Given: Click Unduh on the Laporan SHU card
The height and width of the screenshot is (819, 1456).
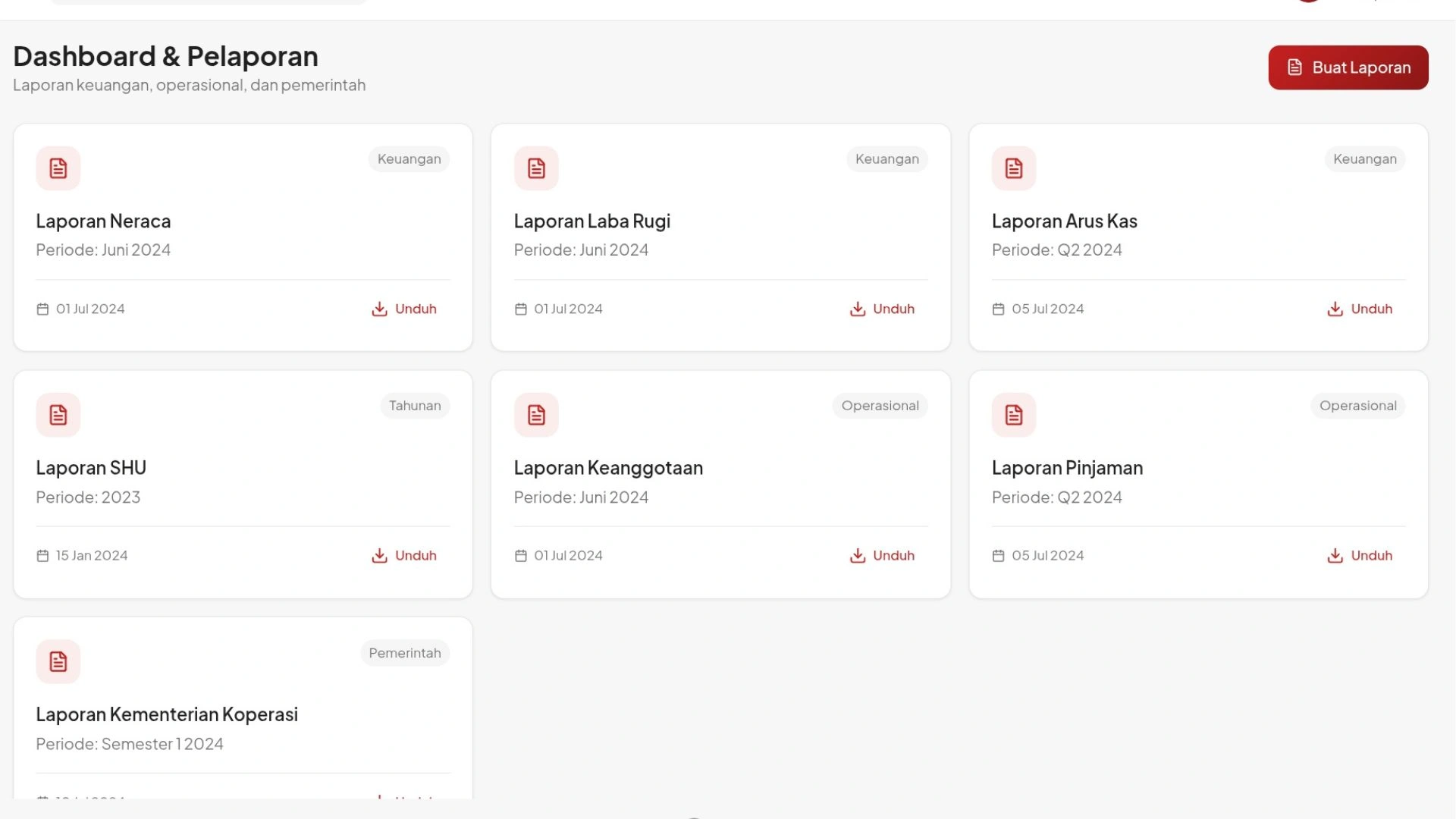Looking at the screenshot, I should coord(404,555).
